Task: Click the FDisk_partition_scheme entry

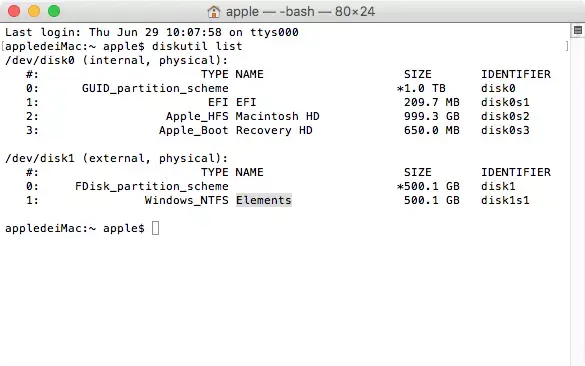Action: pos(151,186)
